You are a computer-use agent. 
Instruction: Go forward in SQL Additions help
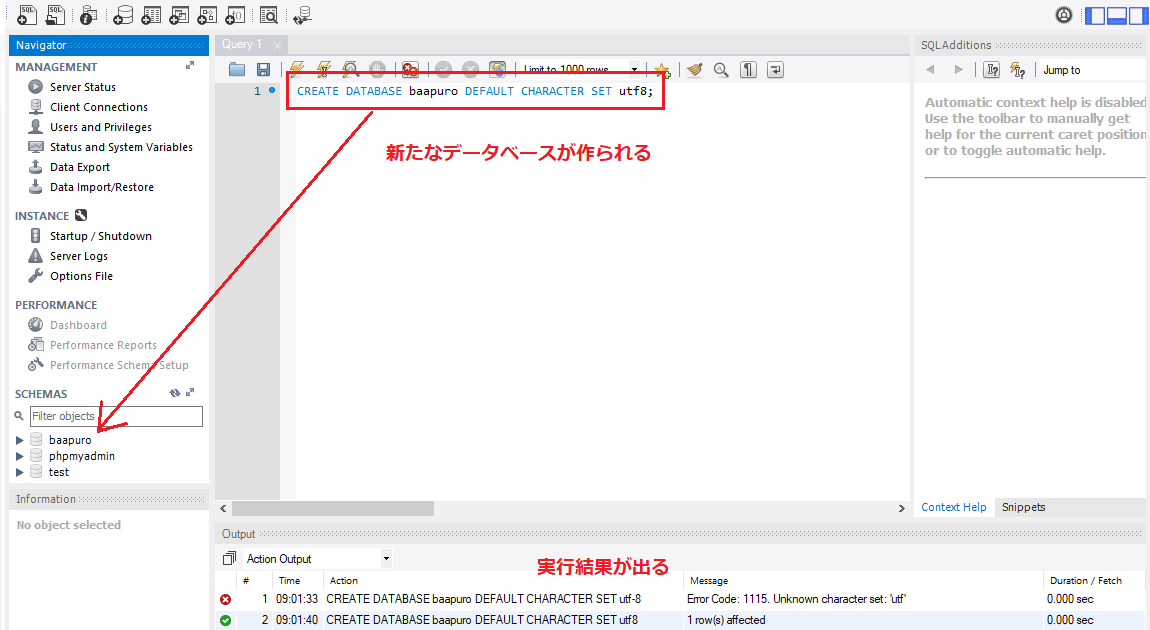tap(958, 70)
